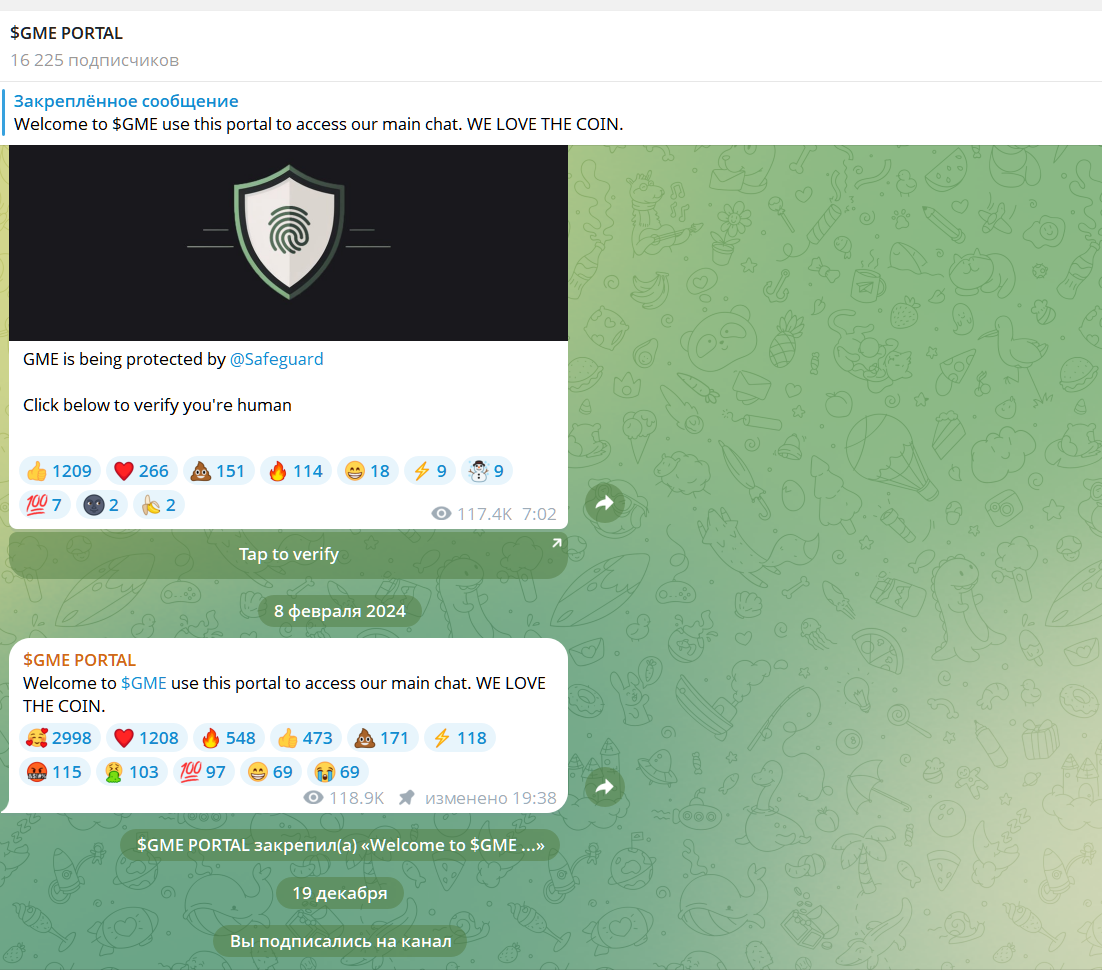Select the smiling hearts reaction with 2998
The height and width of the screenshot is (974, 1102).
pyautogui.click(x=59, y=738)
